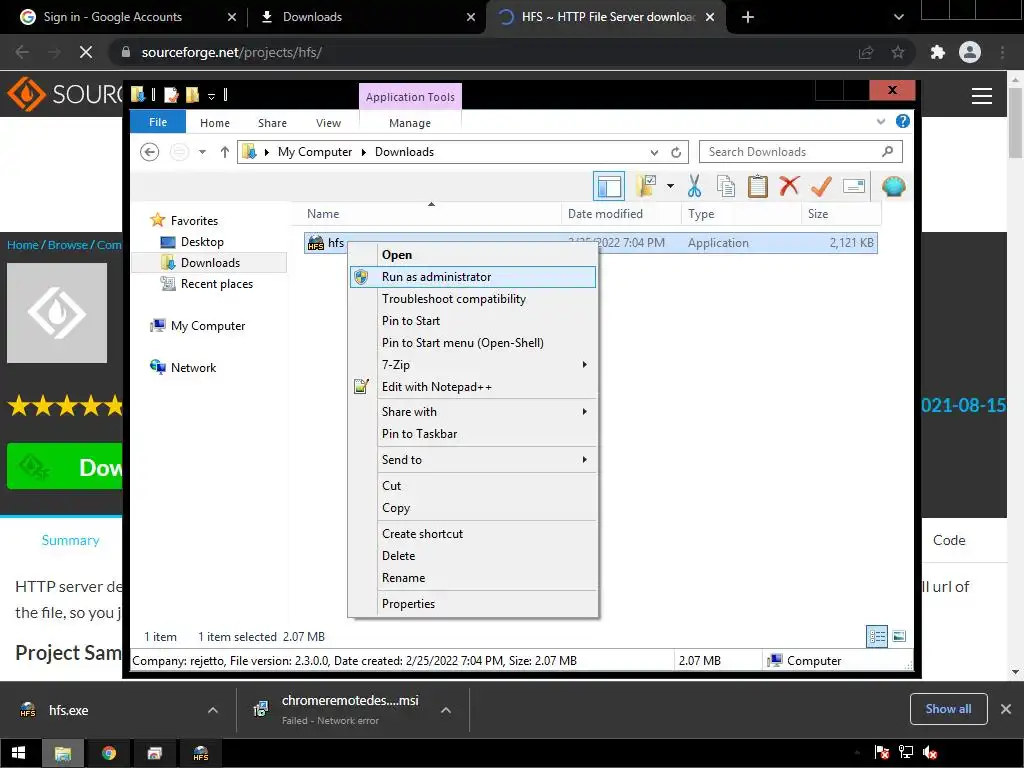Click the Email envelope toolbar icon

point(854,186)
